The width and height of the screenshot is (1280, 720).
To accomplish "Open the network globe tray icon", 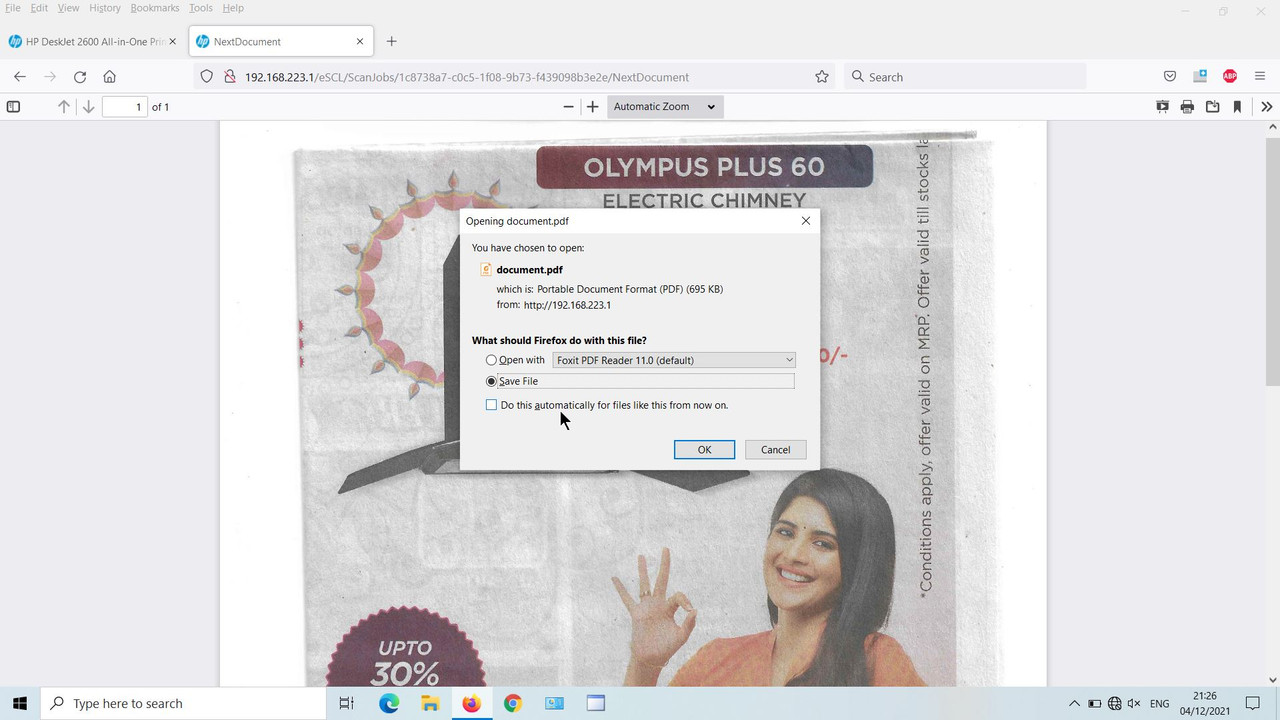I will (x=1115, y=704).
